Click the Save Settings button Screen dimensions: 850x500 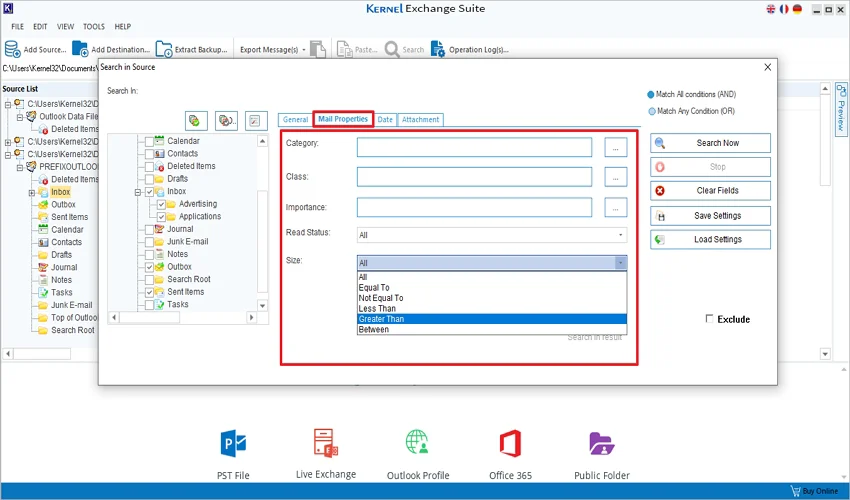(x=710, y=216)
